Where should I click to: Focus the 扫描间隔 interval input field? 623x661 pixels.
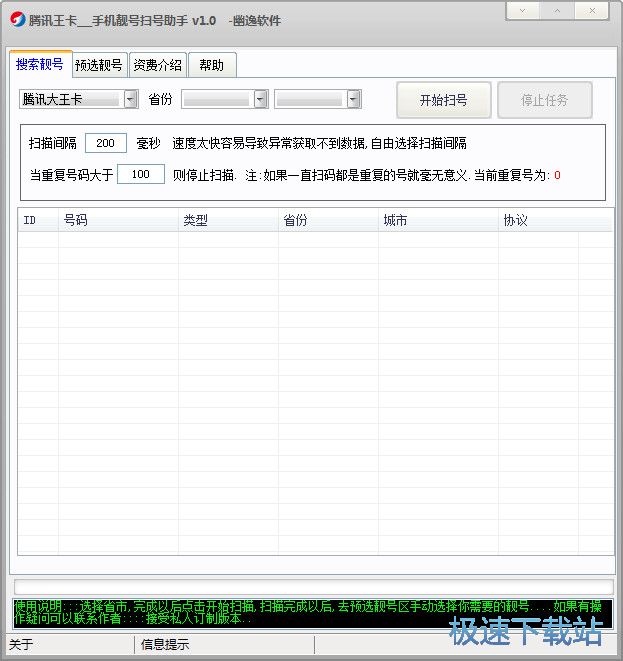[106, 143]
